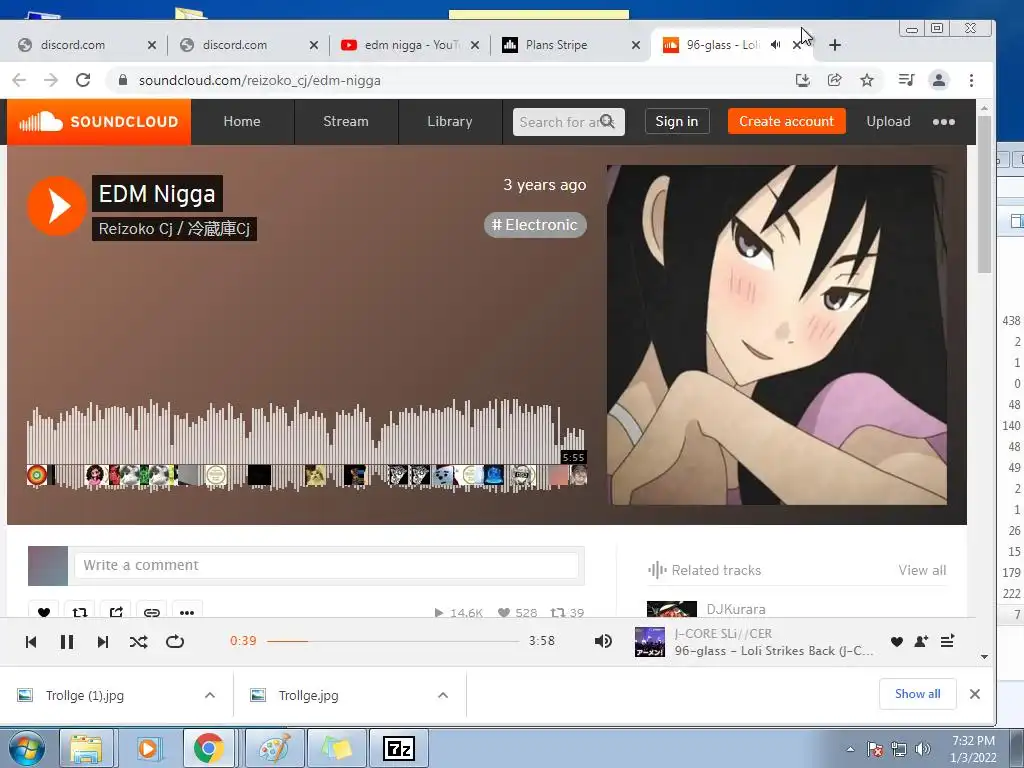Click the page vertical scrollbar

tap(984, 195)
